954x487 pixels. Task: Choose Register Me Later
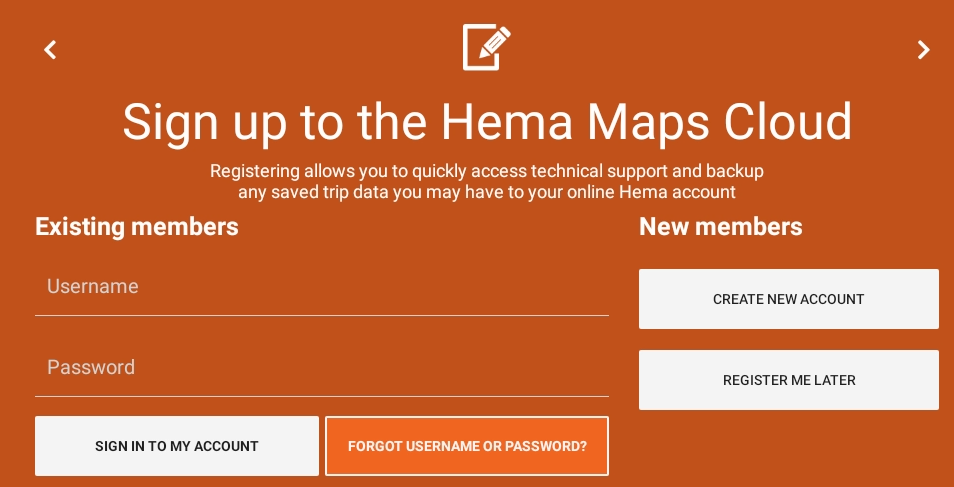[x=788, y=380]
